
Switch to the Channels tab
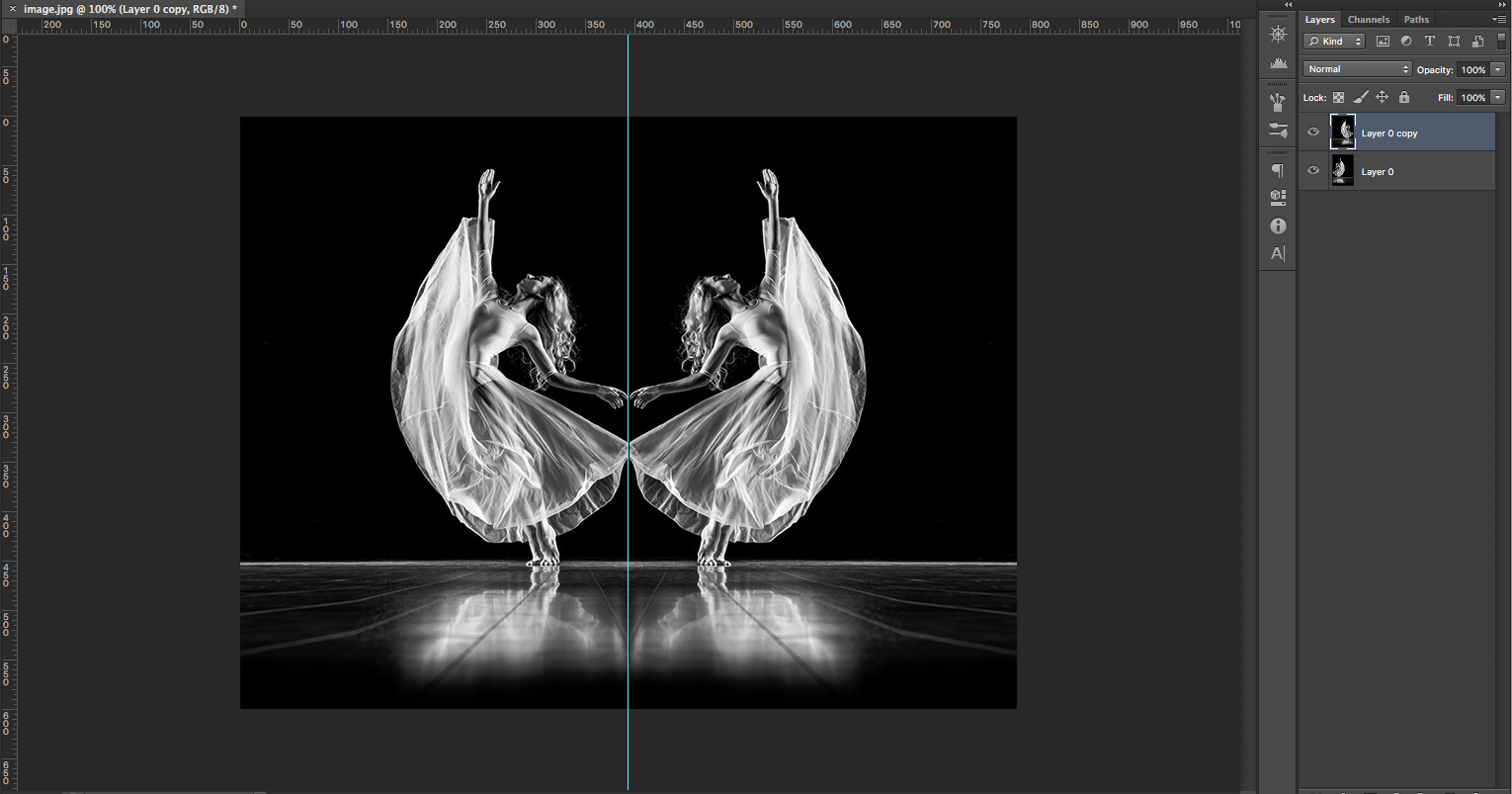[x=1369, y=20]
